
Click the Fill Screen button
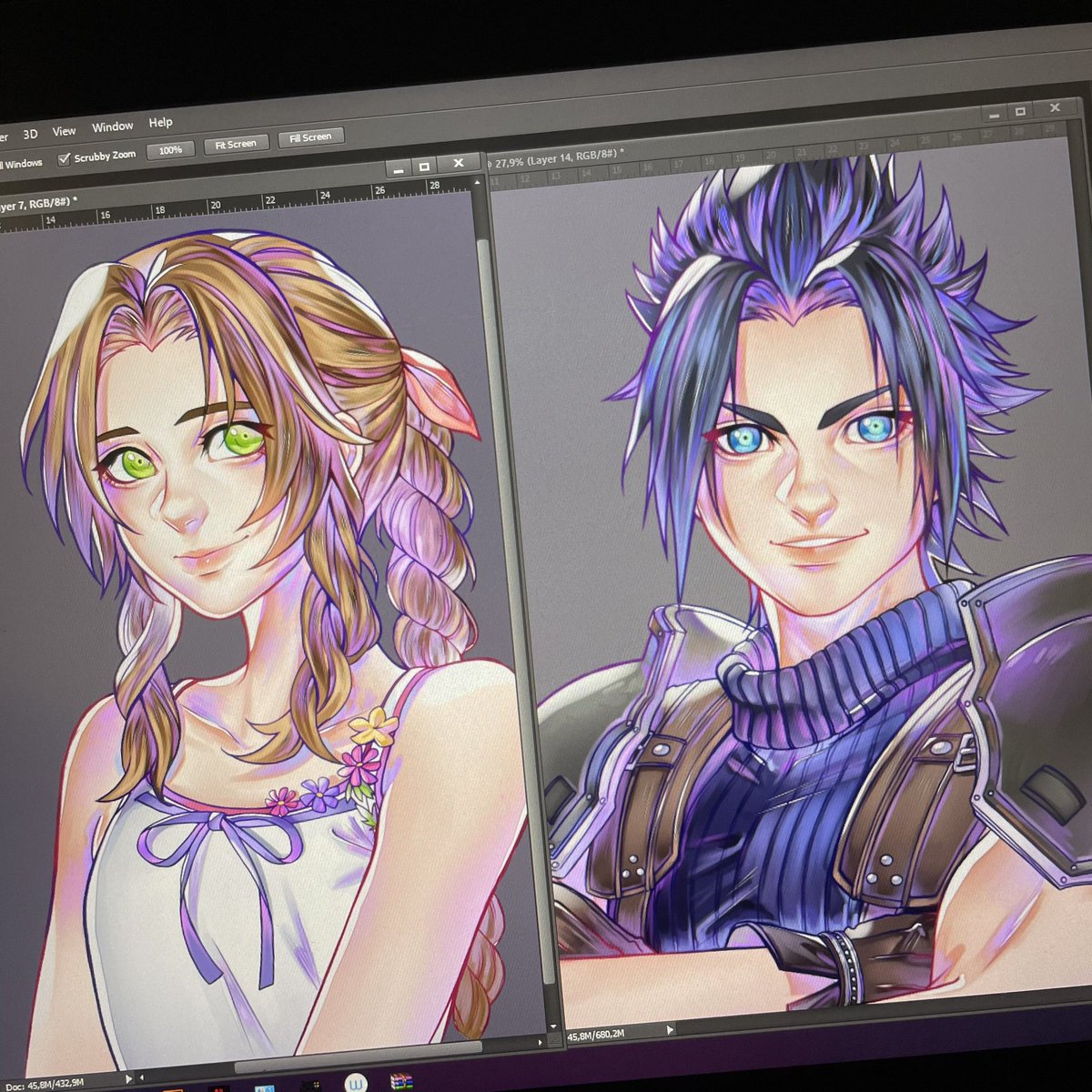(x=310, y=137)
